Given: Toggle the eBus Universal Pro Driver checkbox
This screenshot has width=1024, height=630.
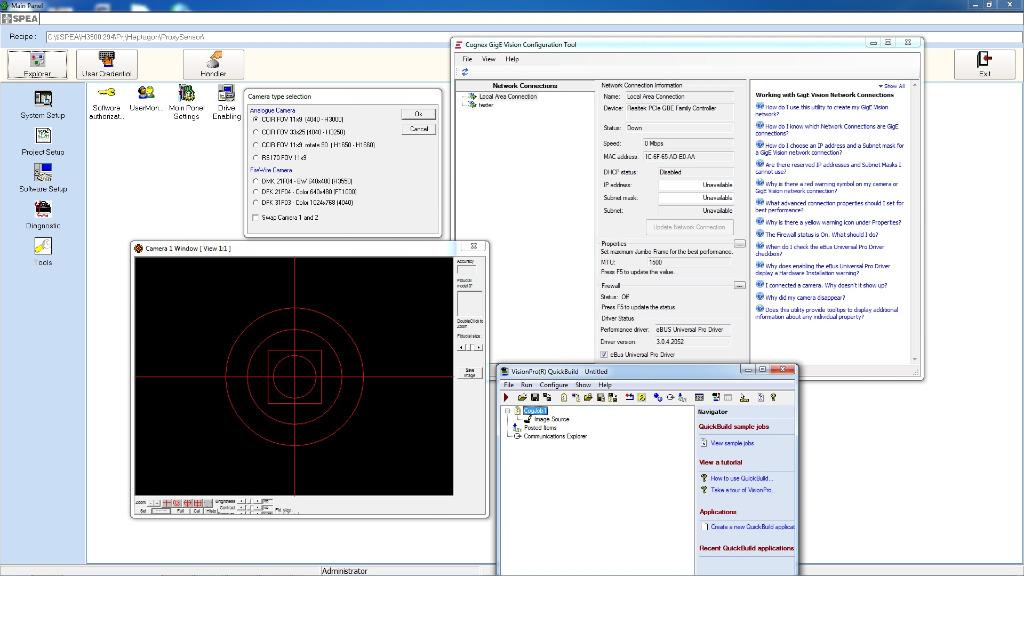Looking at the screenshot, I should 604,354.
